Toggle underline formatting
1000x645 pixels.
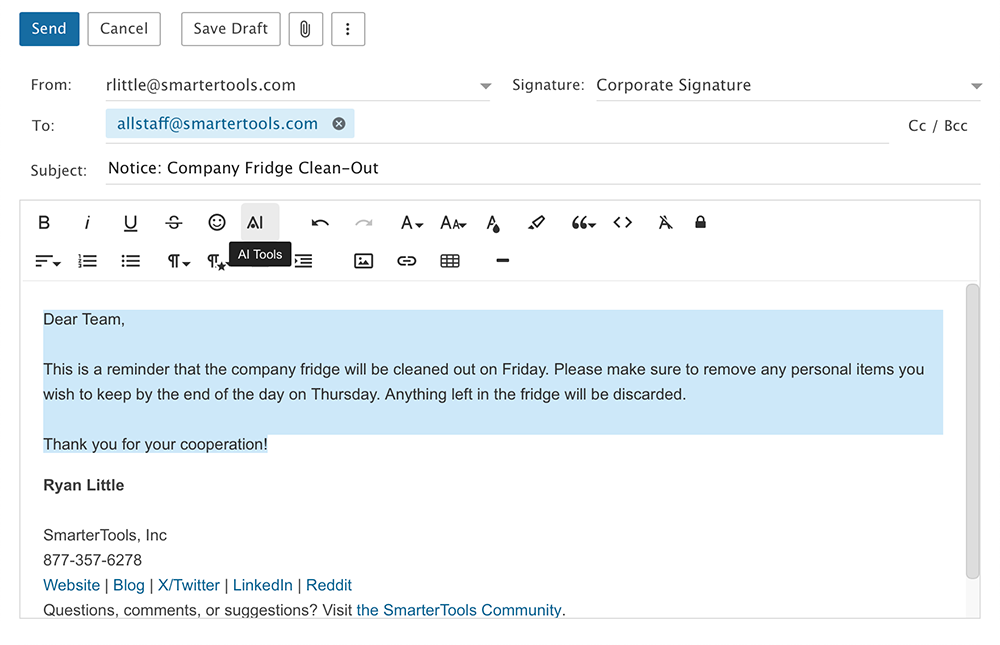130,222
